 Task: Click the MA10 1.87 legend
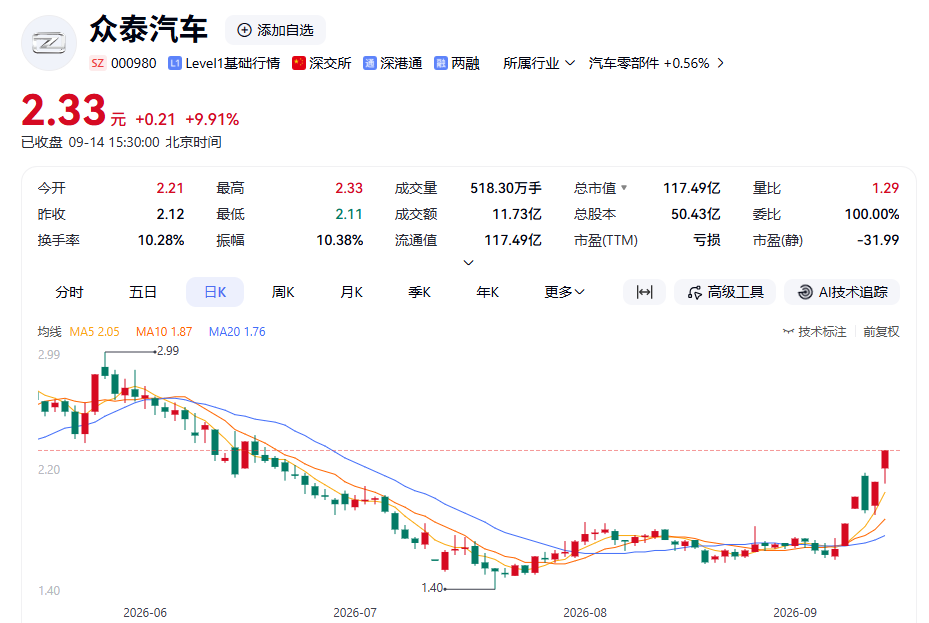tap(164, 332)
